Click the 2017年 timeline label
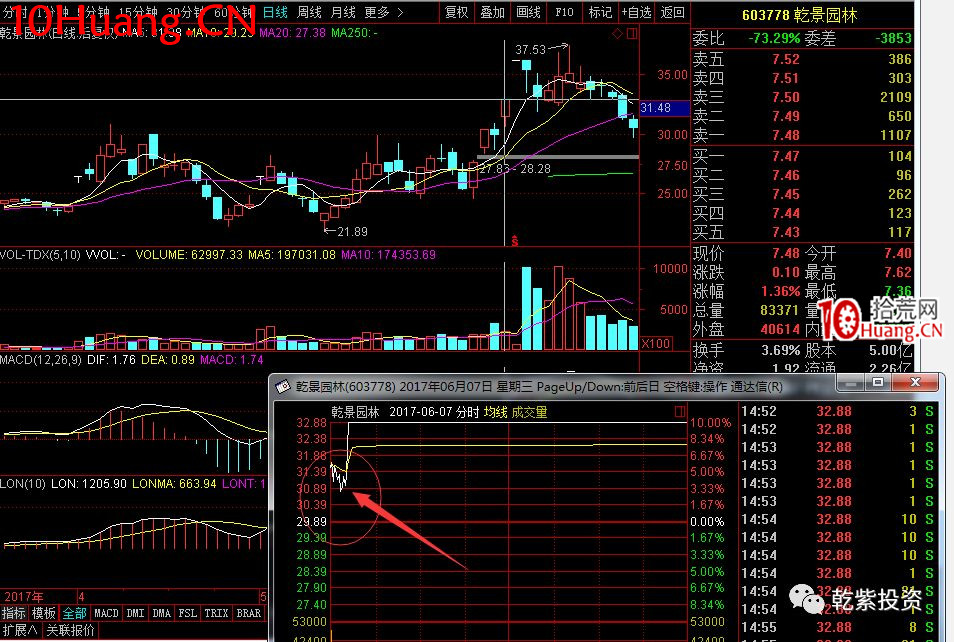The height and width of the screenshot is (642, 954). (24, 597)
